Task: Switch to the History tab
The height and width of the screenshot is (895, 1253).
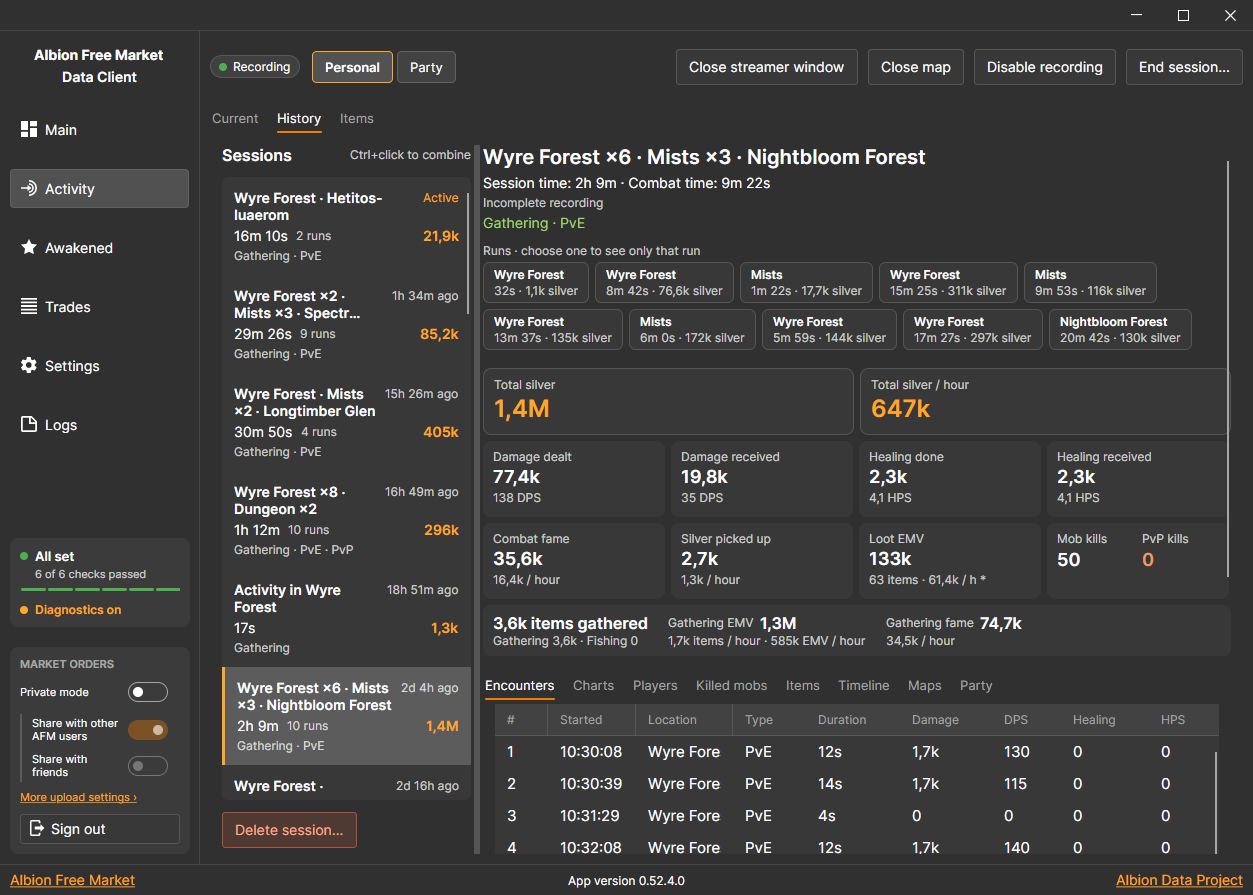Action: coord(299,118)
